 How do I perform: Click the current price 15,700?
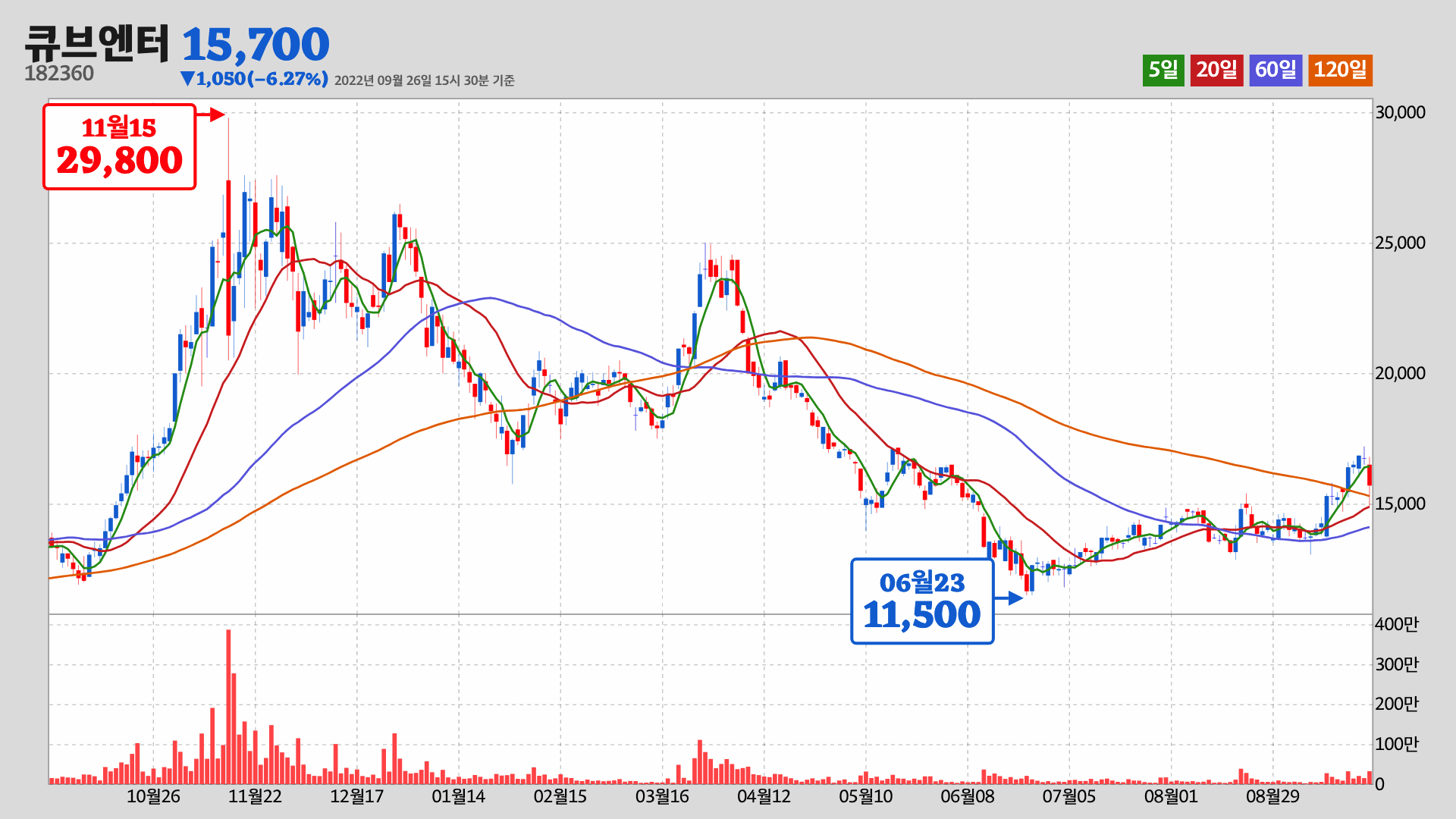pyautogui.click(x=256, y=45)
